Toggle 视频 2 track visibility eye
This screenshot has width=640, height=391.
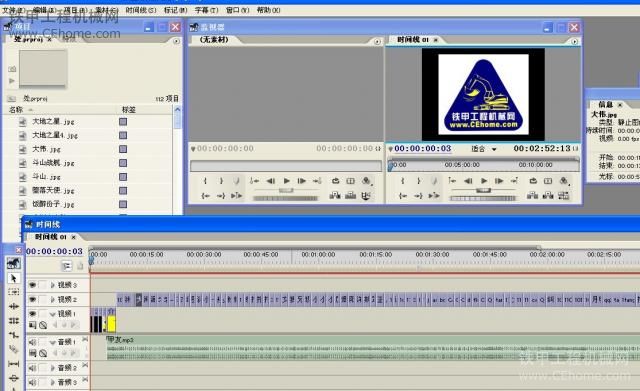(32, 299)
